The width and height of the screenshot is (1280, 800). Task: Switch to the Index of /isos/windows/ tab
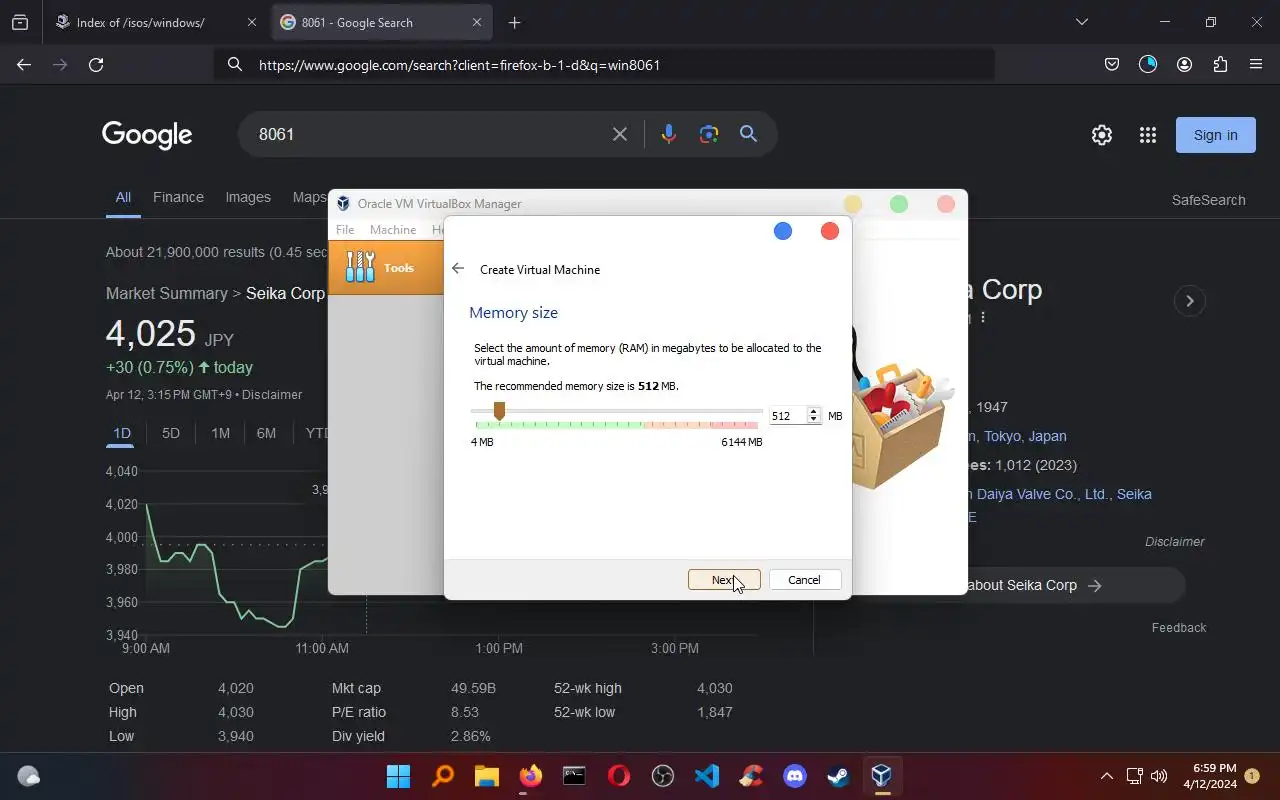pos(142,22)
